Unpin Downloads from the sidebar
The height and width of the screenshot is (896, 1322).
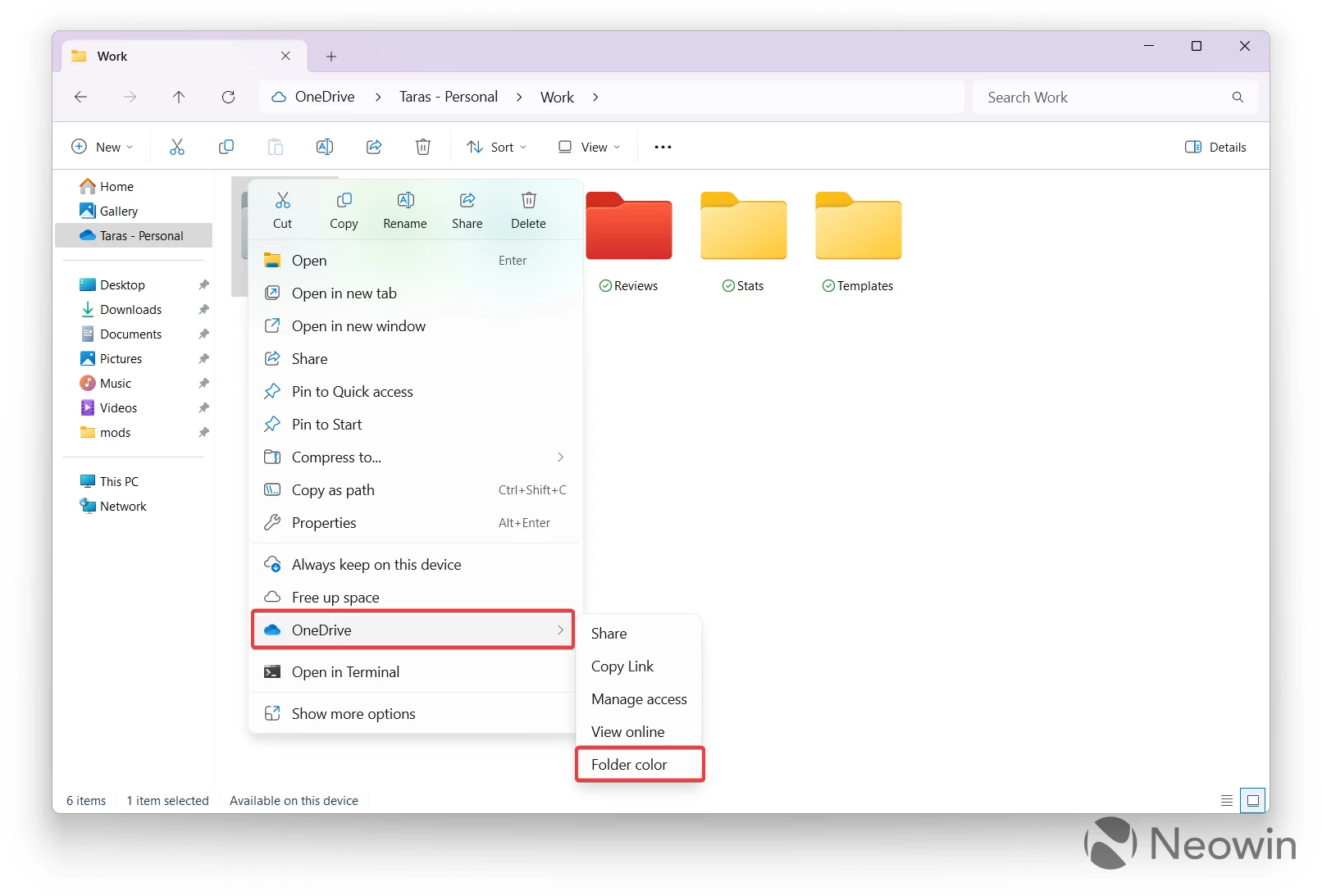203,309
